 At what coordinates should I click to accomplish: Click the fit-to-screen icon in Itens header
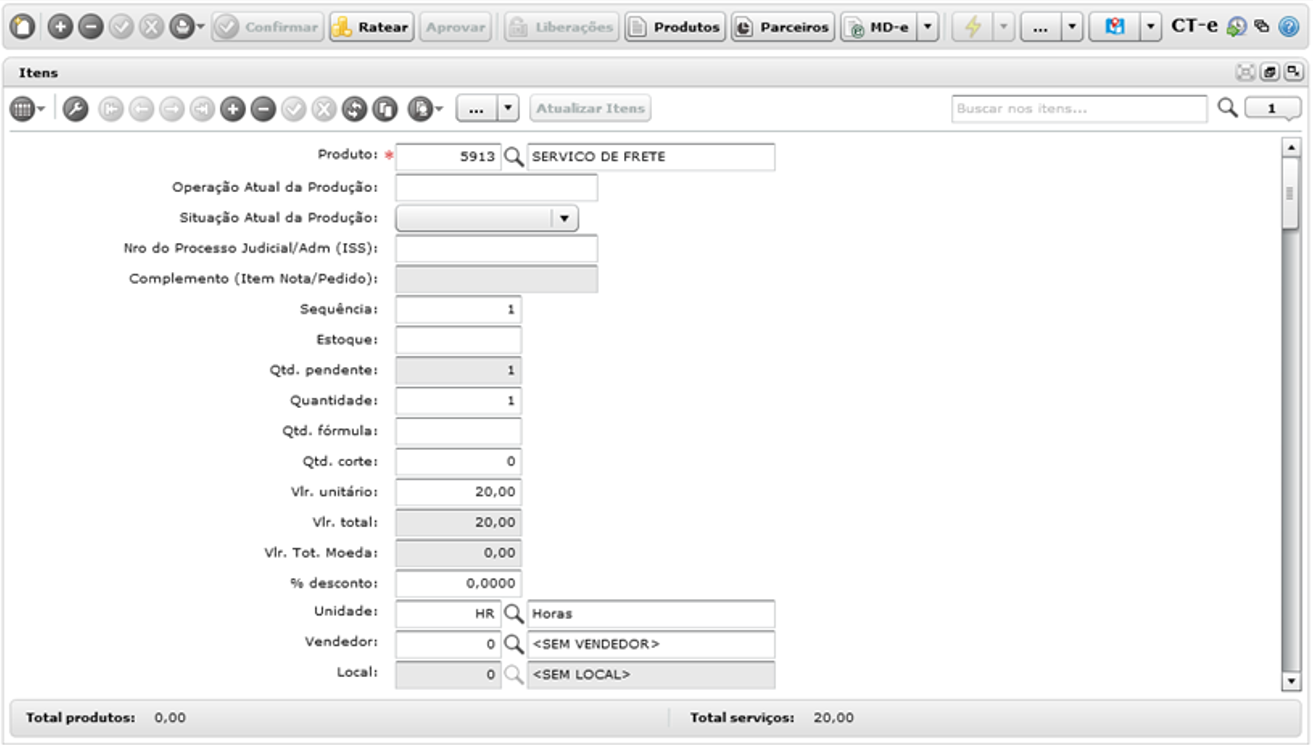click(x=1246, y=72)
